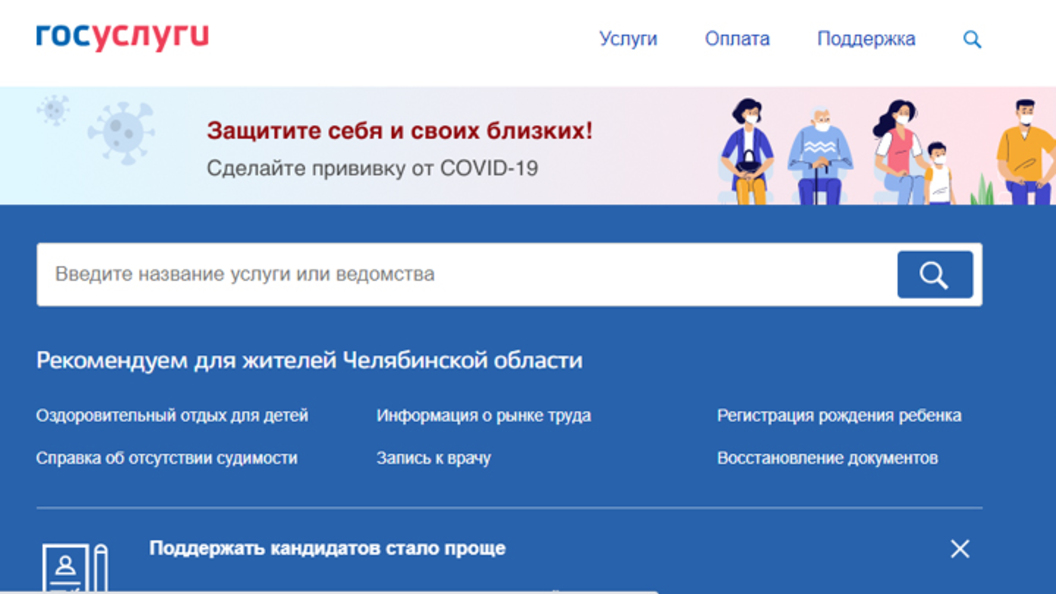Image resolution: width=1056 pixels, height=594 pixels.
Task: Focus the service or agency search field
Action: pyautogui.click(x=465, y=274)
